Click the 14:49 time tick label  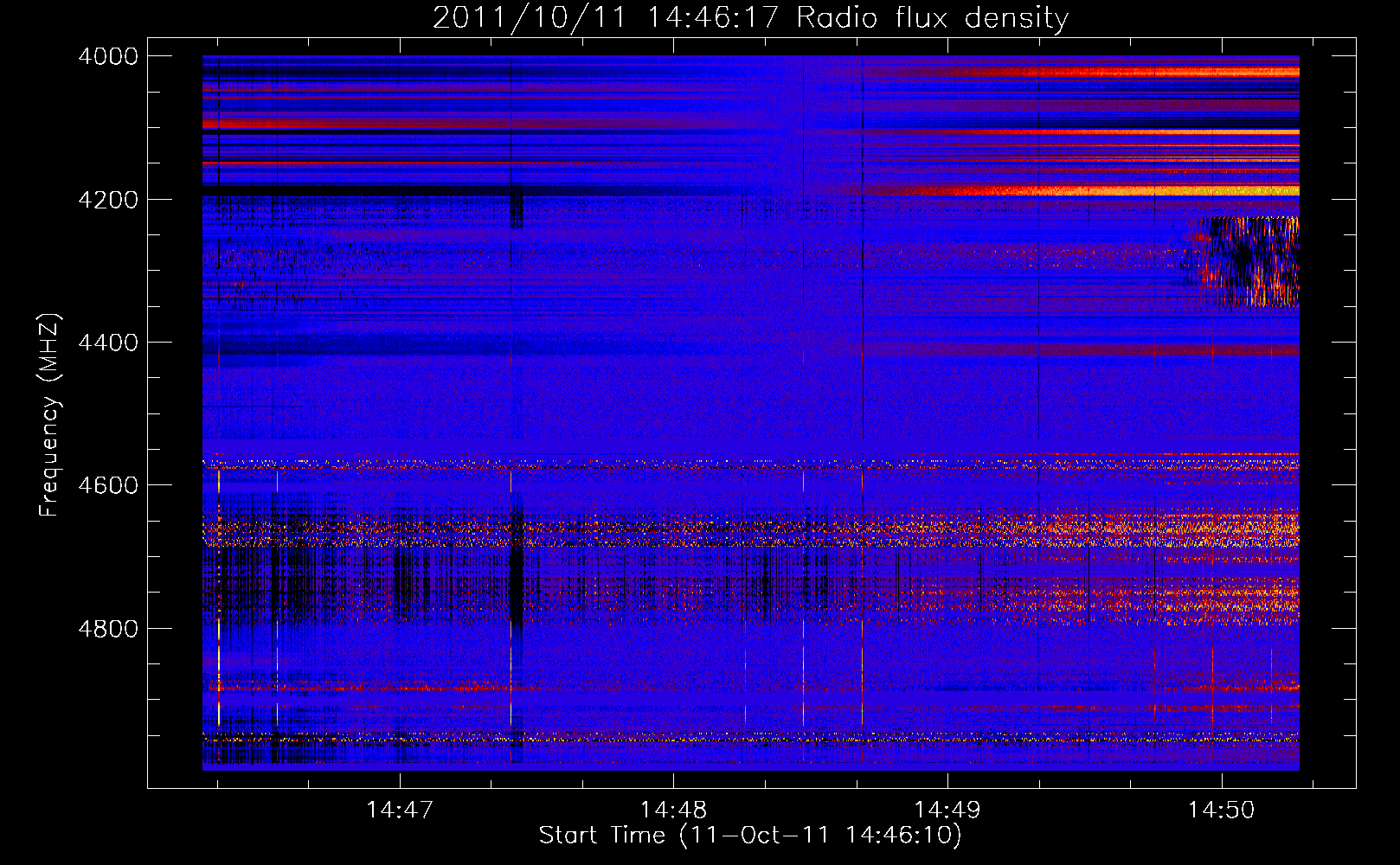947,811
